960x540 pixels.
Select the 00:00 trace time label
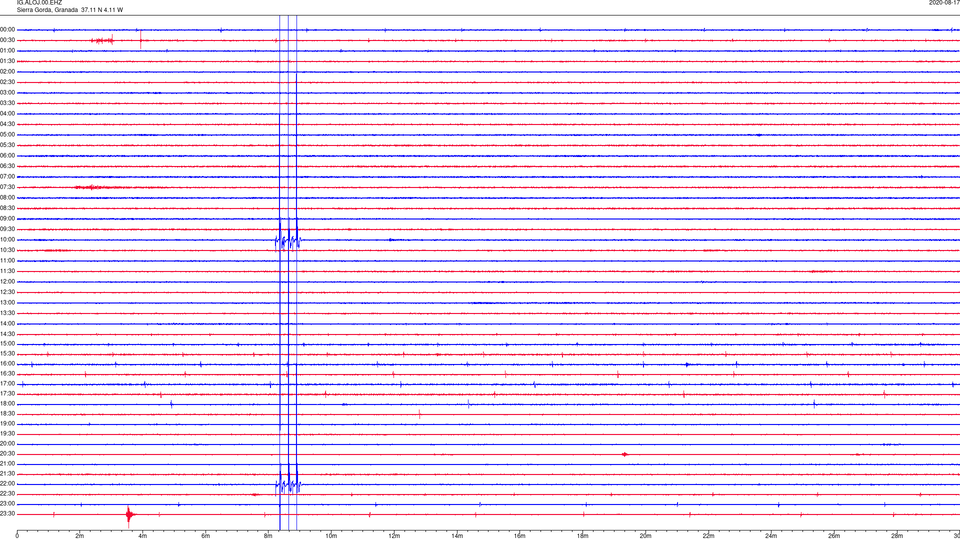pyautogui.click(x=7, y=29)
